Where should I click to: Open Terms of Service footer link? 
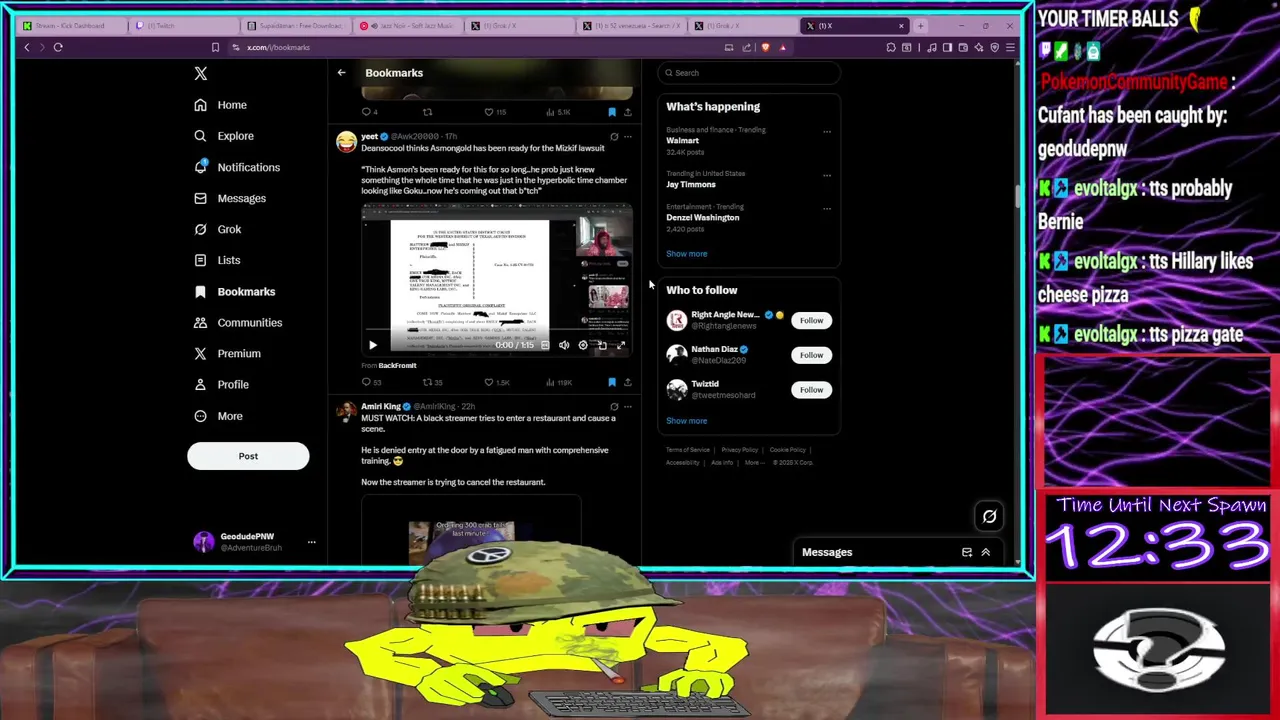688,450
